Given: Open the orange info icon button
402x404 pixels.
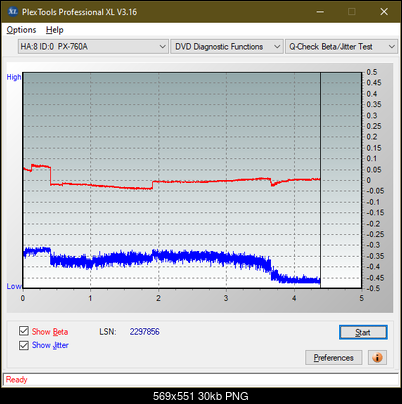Looking at the screenshot, I should [x=377, y=358].
